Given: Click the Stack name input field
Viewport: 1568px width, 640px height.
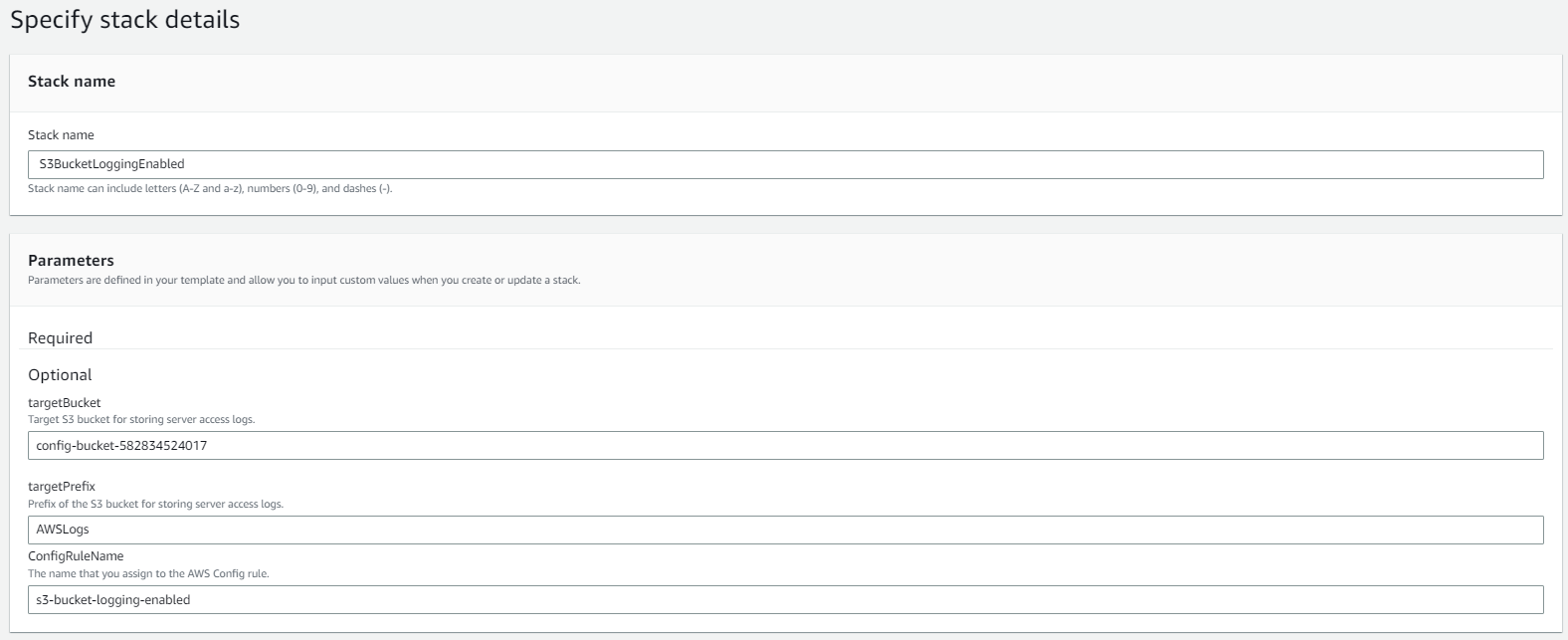Looking at the screenshot, I should [785, 164].
